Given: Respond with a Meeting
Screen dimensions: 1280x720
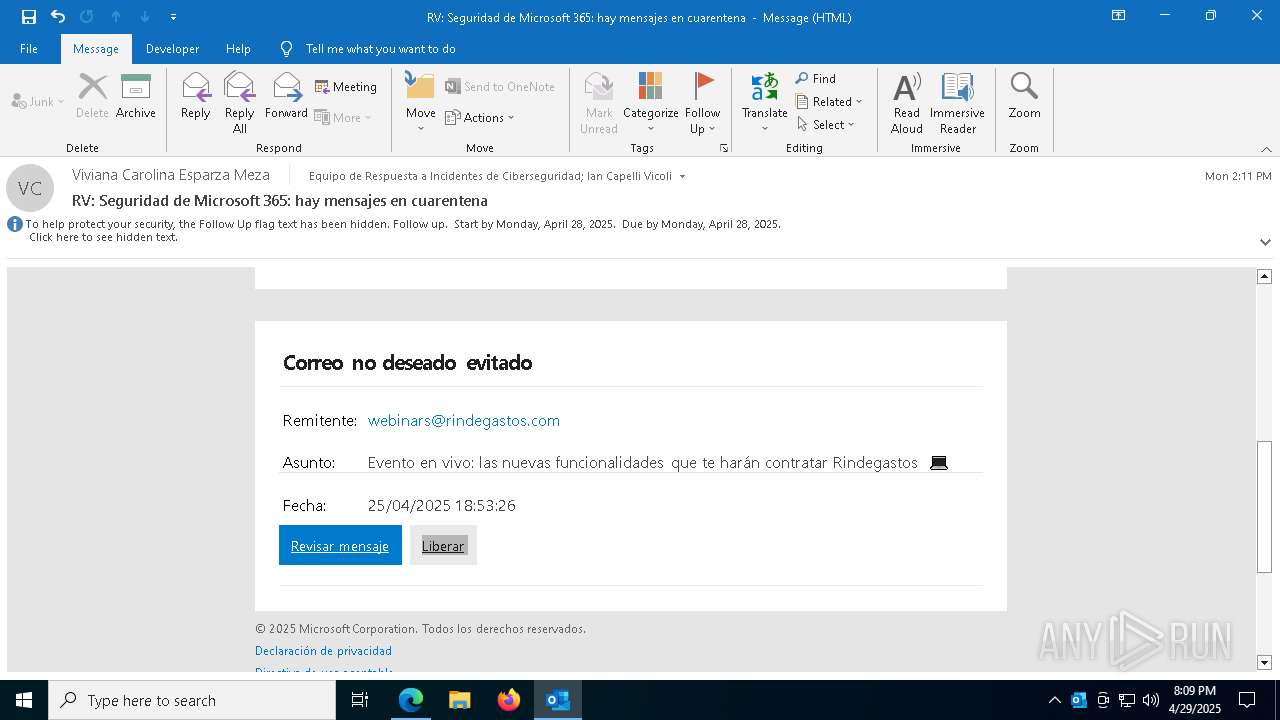Looking at the screenshot, I should [x=346, y=87].
